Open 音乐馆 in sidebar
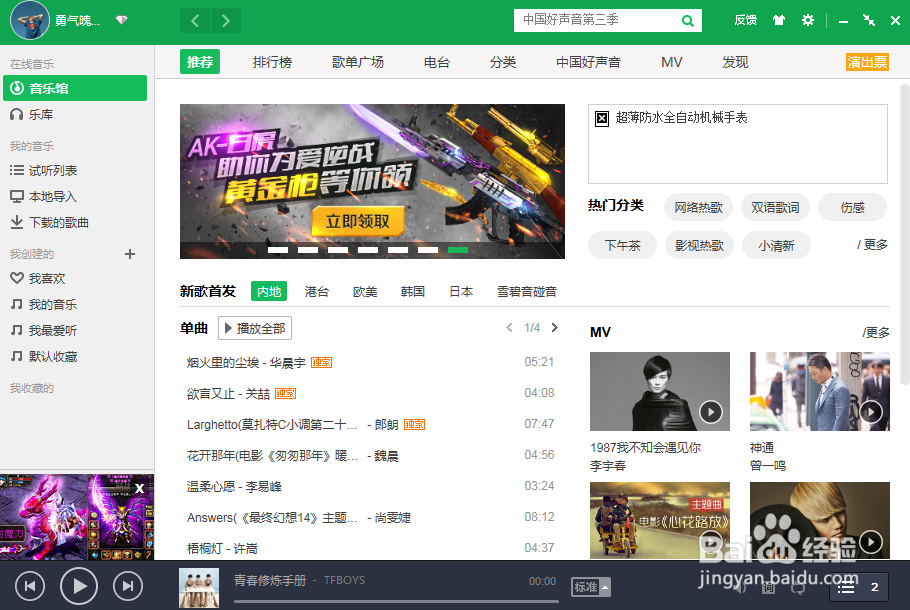The width and height of the screenshot is (910, 610). coord(75,88)
